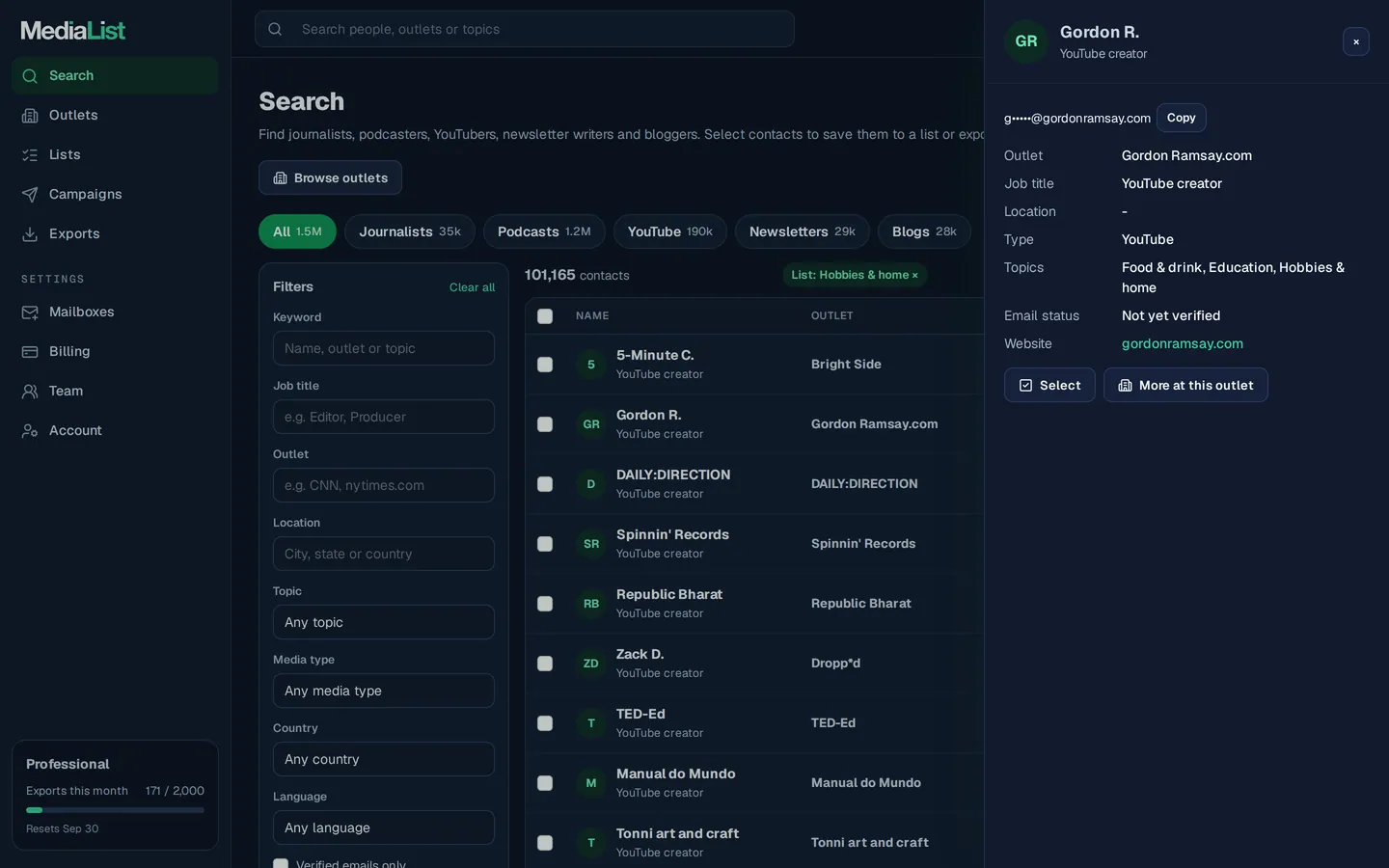This screenshot has height=868, width=1389.
Task: Click the exports this month progress bar
Action: point(115,810)
